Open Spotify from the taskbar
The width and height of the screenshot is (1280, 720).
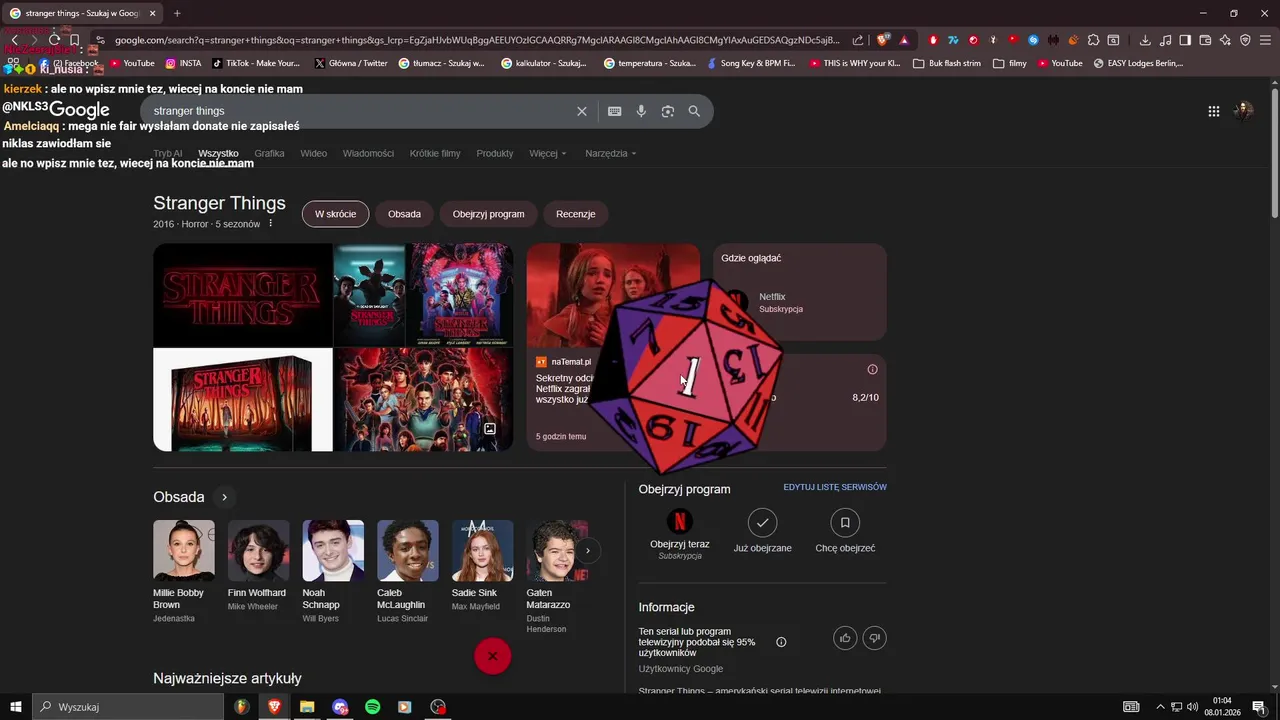click(x=373, y=707)
